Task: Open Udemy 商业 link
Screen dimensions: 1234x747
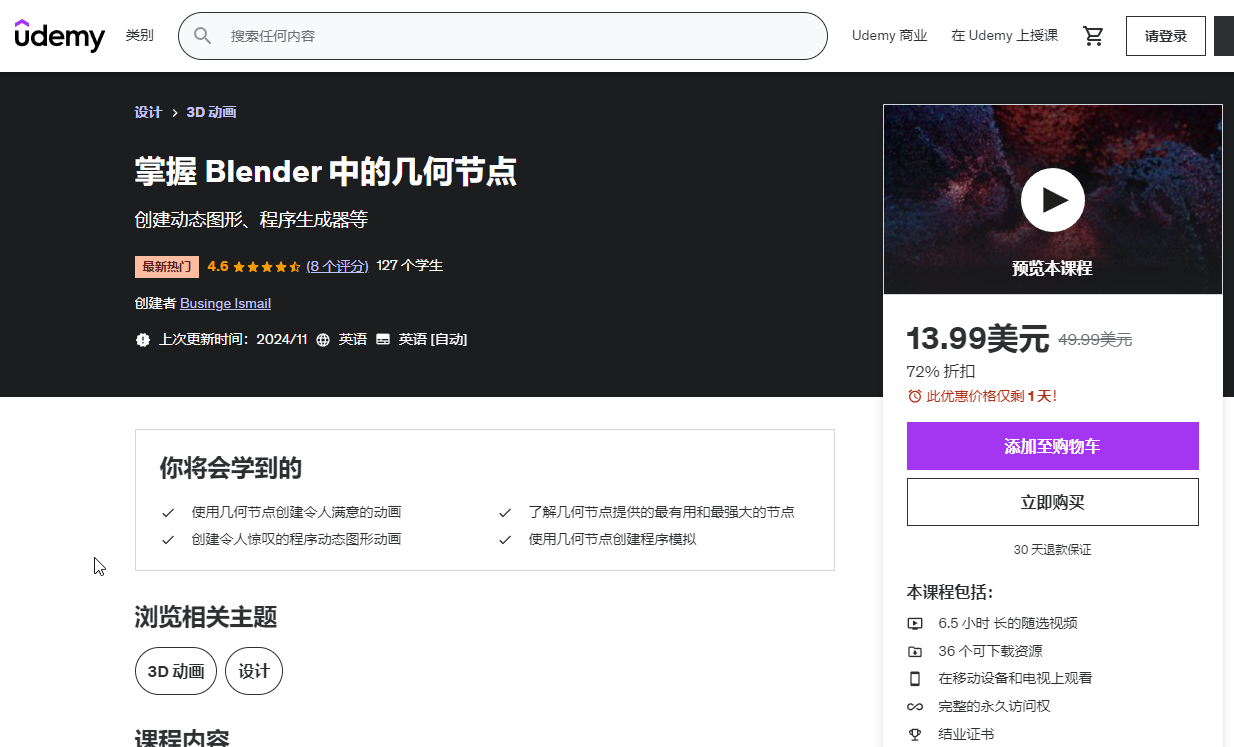Action: tap(890, 36)
